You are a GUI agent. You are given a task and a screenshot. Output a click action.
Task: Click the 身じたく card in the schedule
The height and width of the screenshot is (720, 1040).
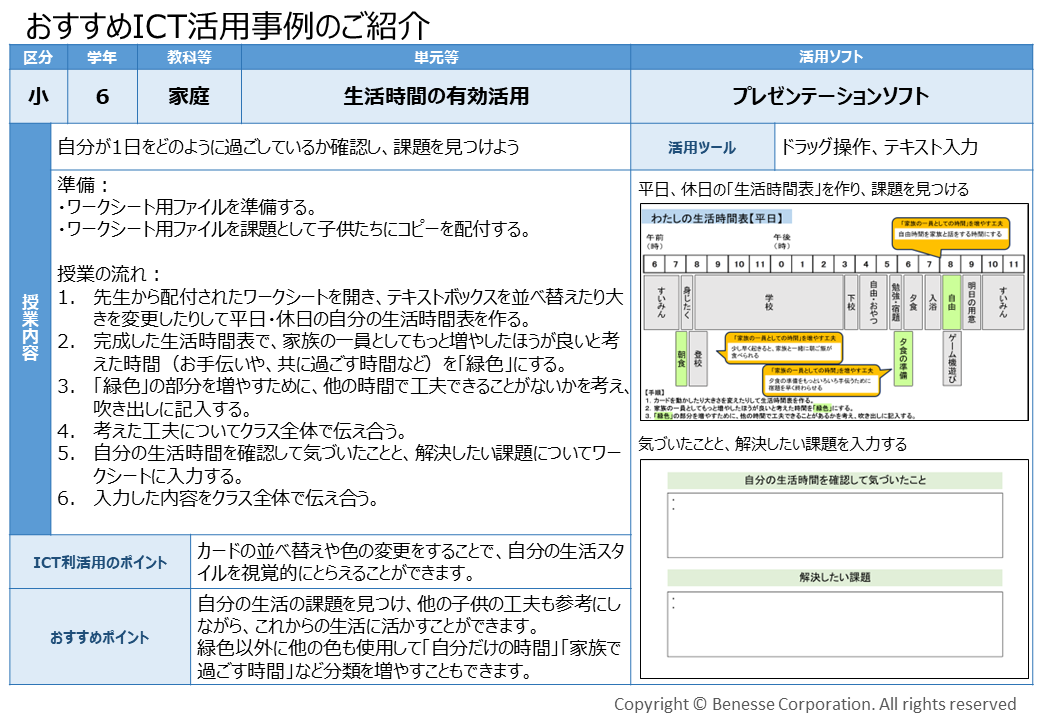[686, 302]
